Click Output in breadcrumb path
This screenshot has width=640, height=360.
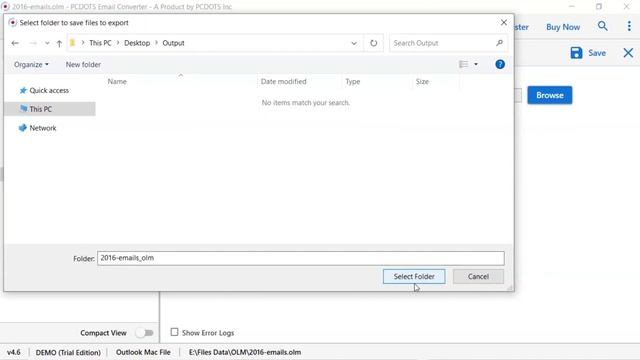pos(173,43)
